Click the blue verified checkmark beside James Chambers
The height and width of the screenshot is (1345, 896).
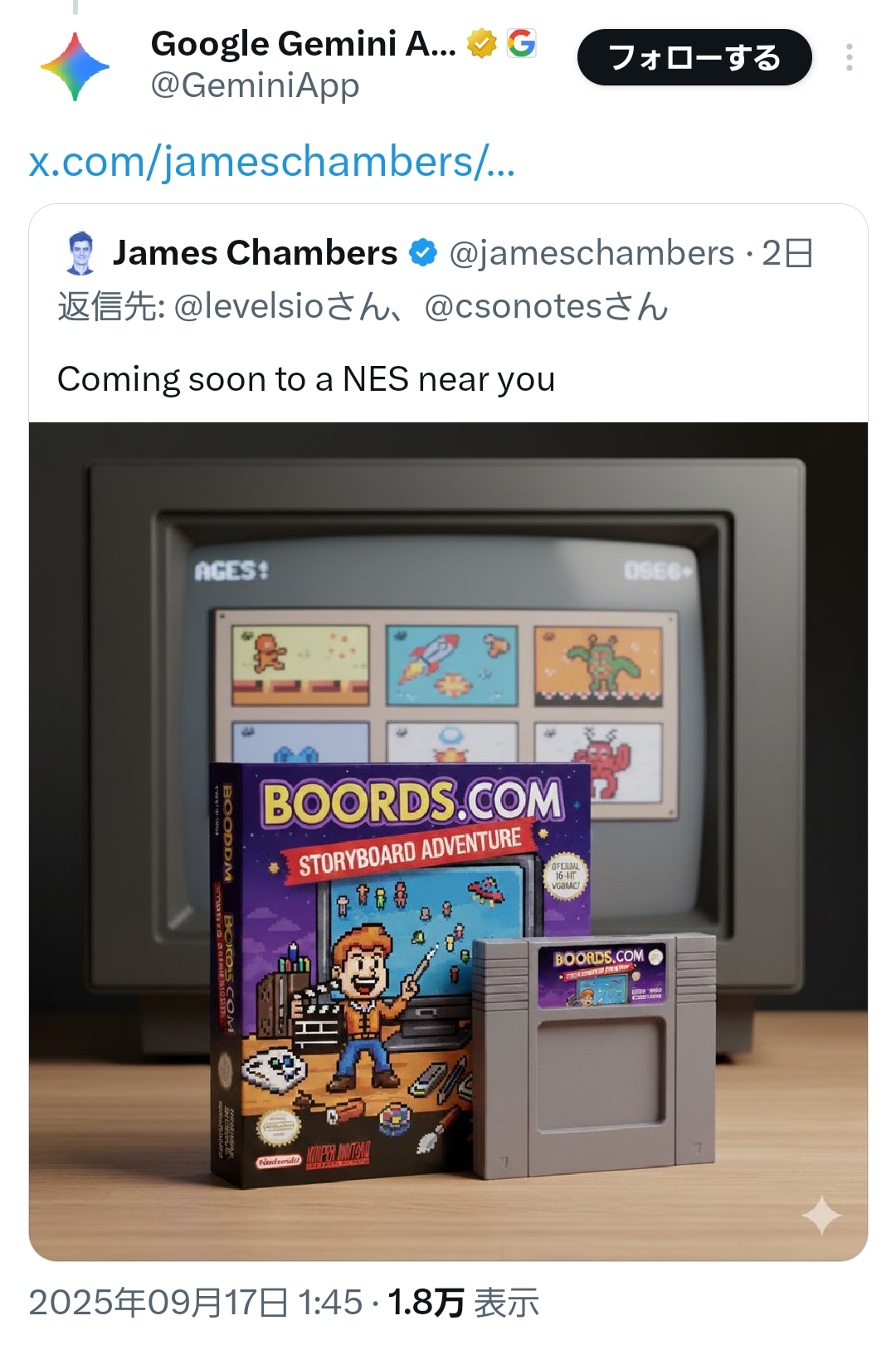tap(423, 253)
